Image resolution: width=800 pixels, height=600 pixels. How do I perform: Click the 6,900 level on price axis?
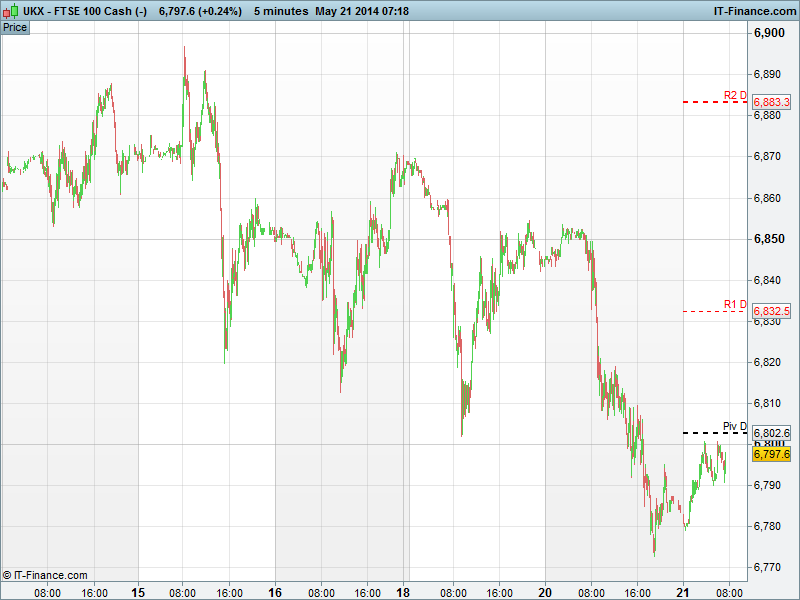click(x=769, y=33)
